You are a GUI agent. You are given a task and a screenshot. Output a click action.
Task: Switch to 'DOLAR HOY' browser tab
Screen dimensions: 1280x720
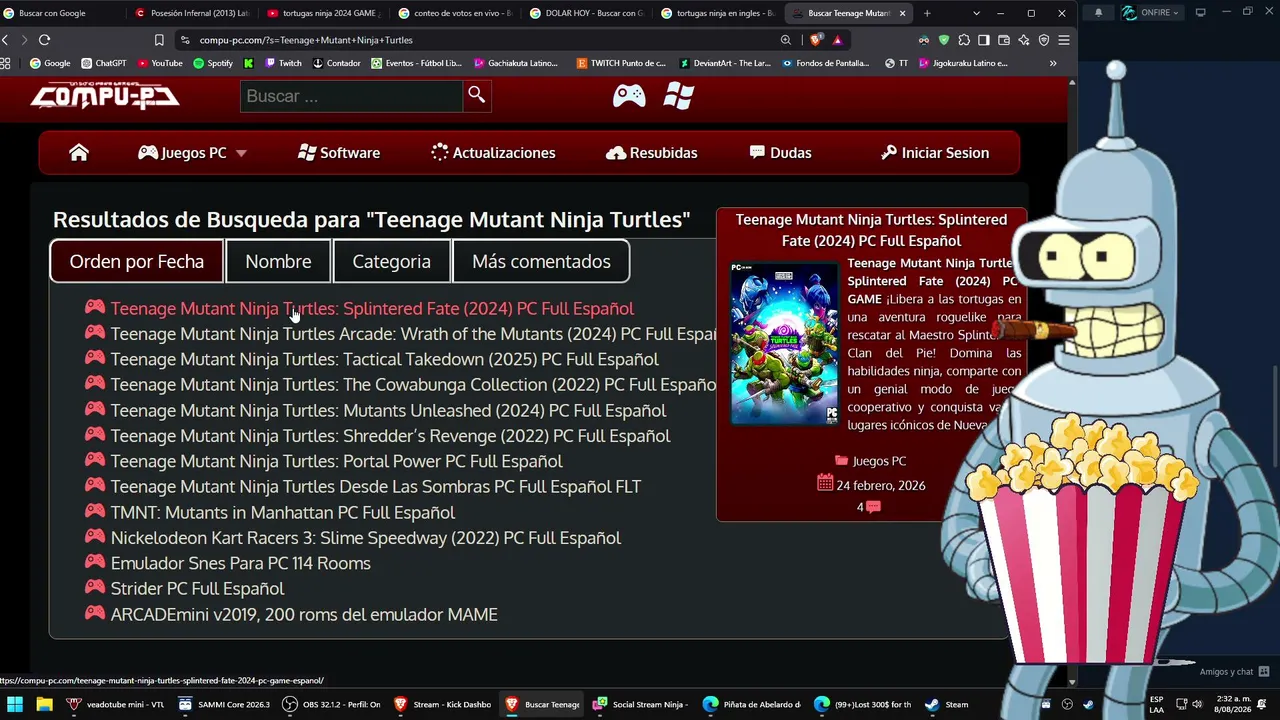pyautogui.click(x=588, y=13)
